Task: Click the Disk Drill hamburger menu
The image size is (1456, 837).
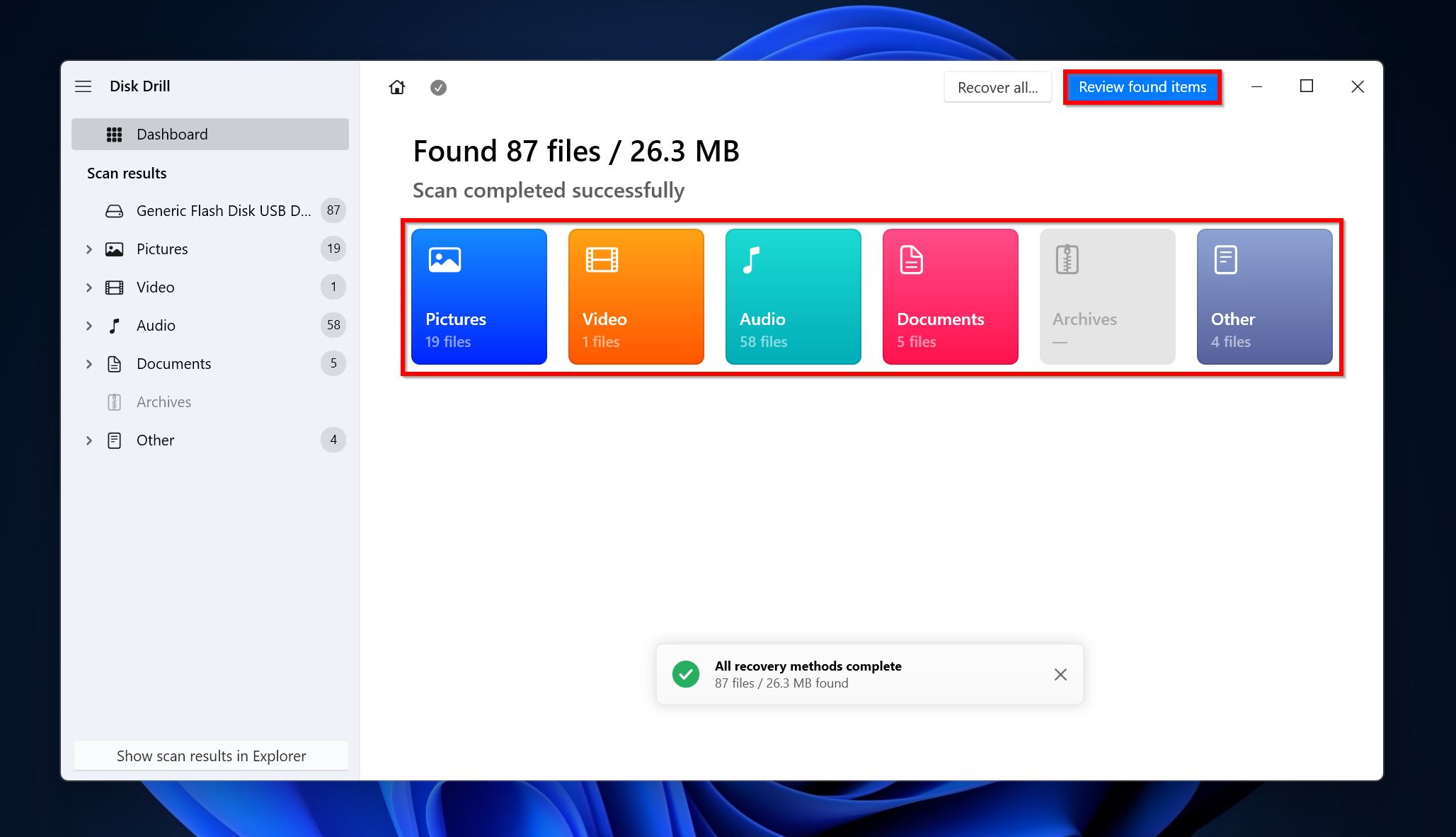Action: tap(84, 86)
